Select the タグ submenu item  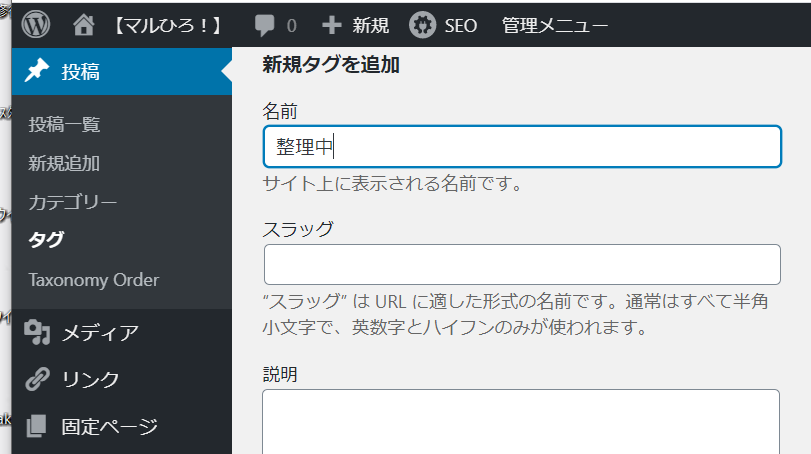(46, 240)
